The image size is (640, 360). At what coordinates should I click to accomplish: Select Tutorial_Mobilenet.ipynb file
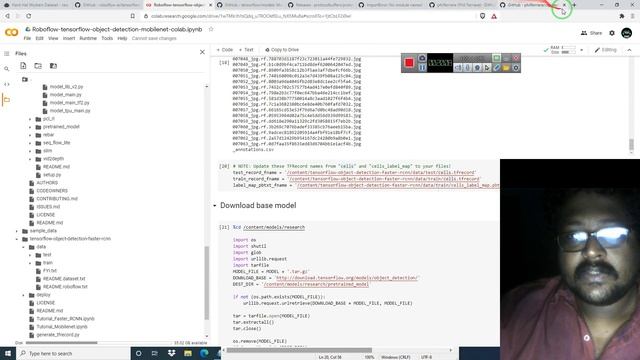(x=62, y=327)
